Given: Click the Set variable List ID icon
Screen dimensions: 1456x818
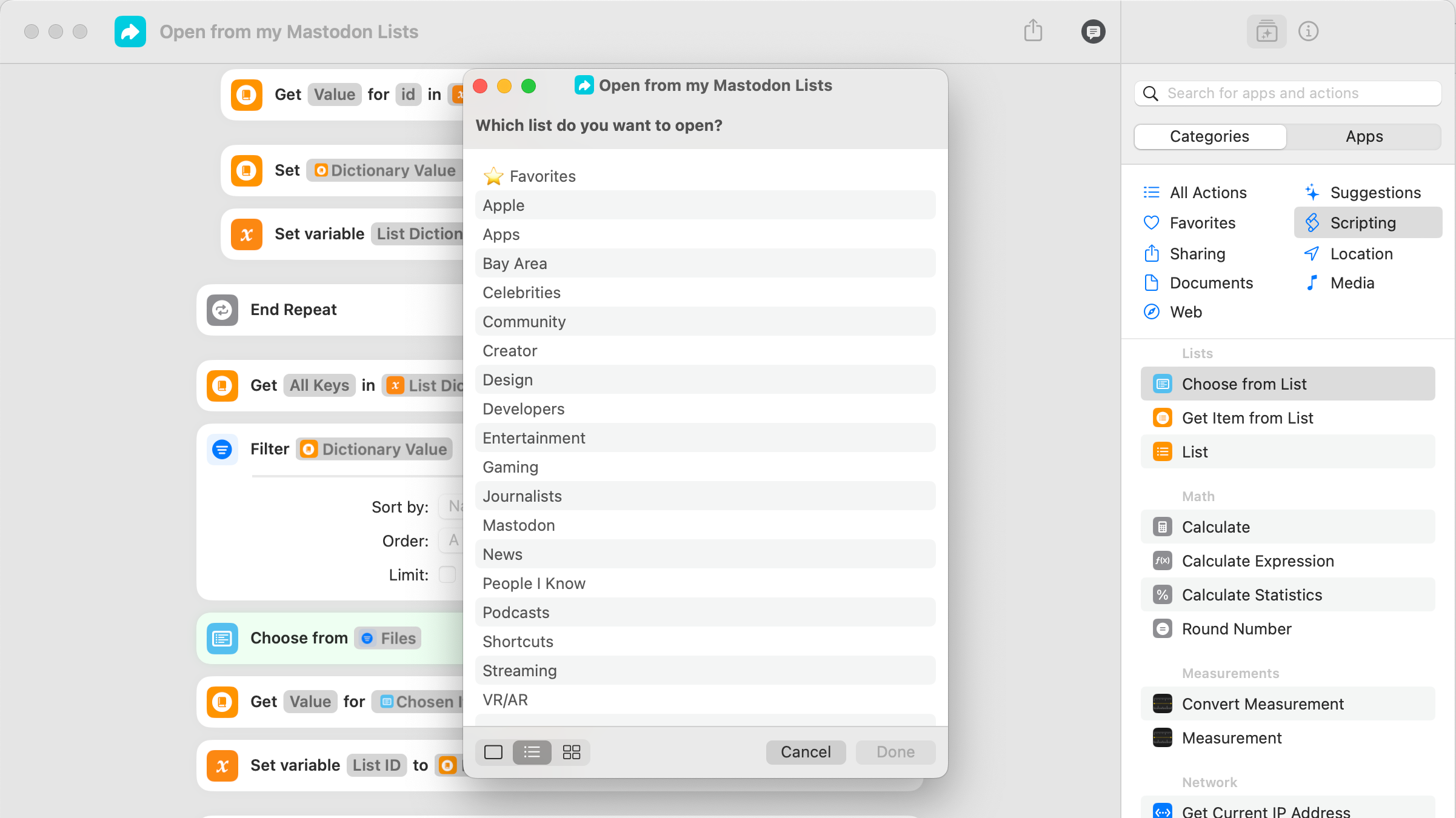Looking at the screenshot, I should 222,766.
